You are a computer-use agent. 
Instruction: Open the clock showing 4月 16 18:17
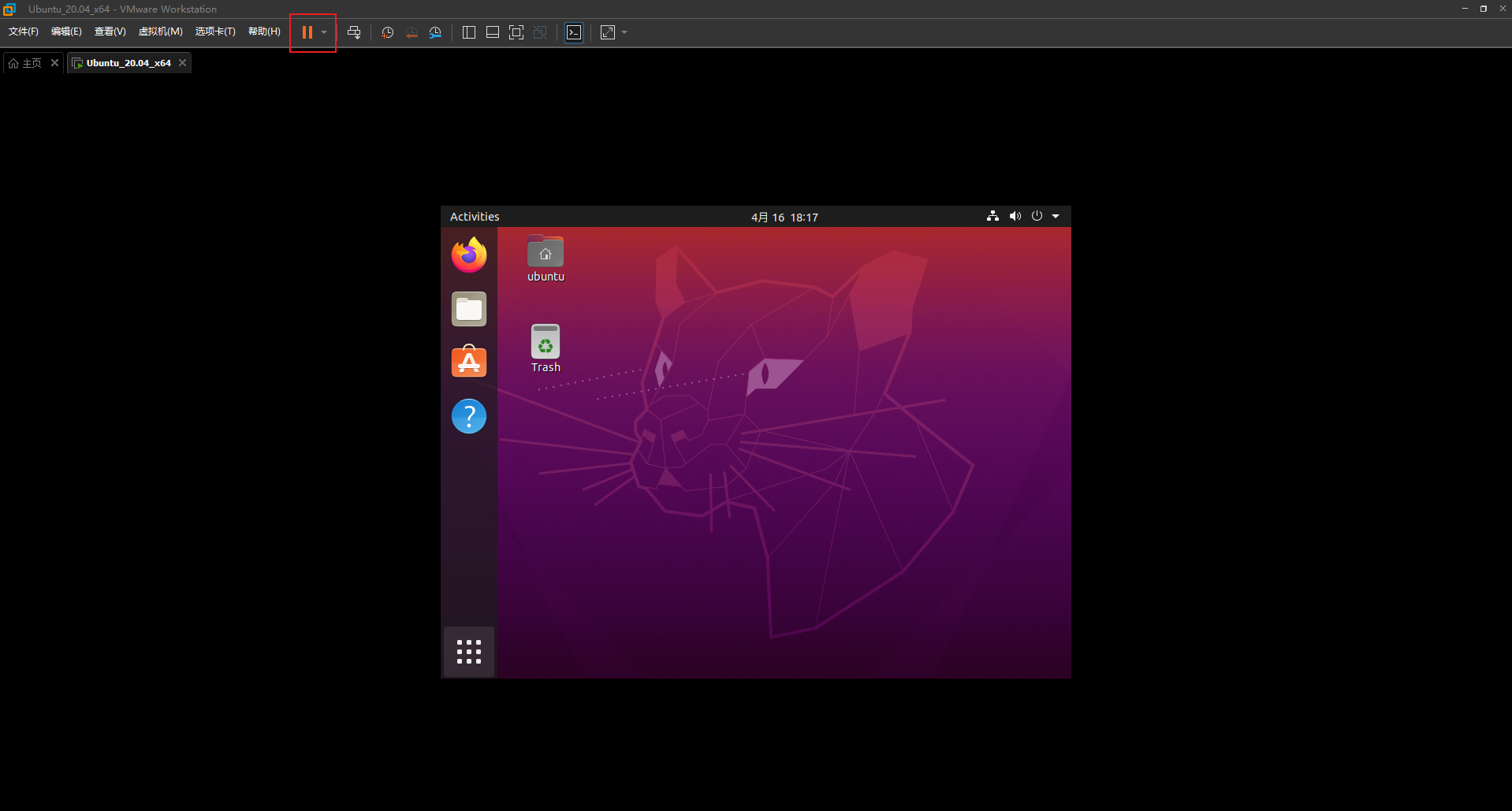[784, 218]
